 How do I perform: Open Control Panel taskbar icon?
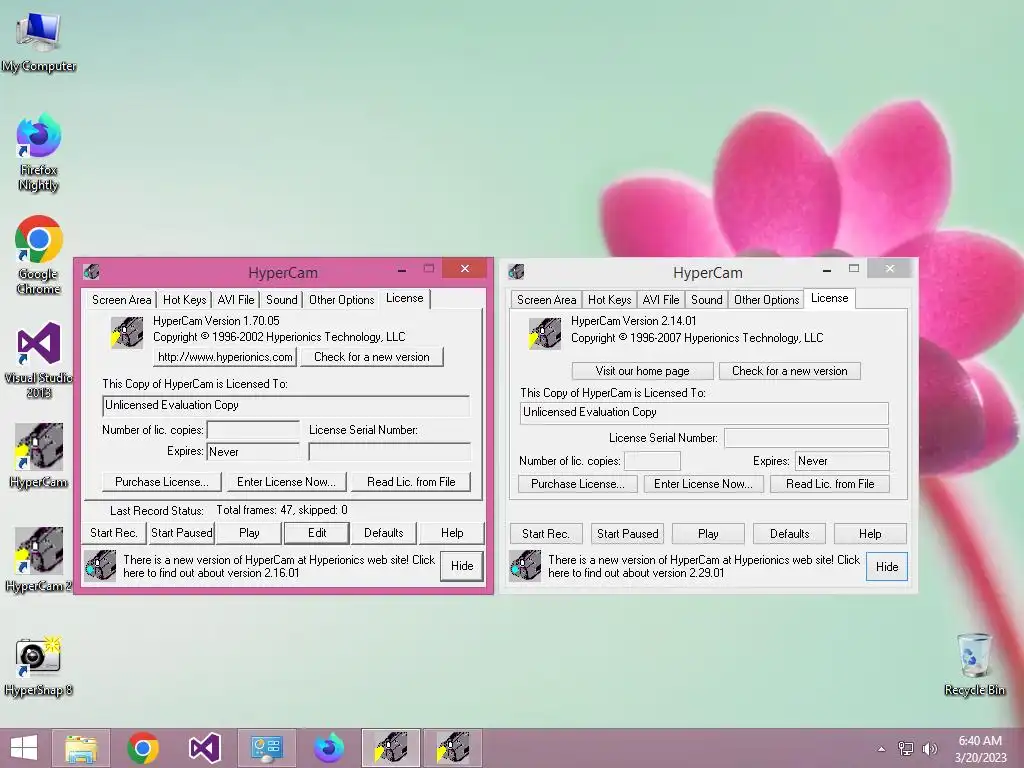(266, 748)
